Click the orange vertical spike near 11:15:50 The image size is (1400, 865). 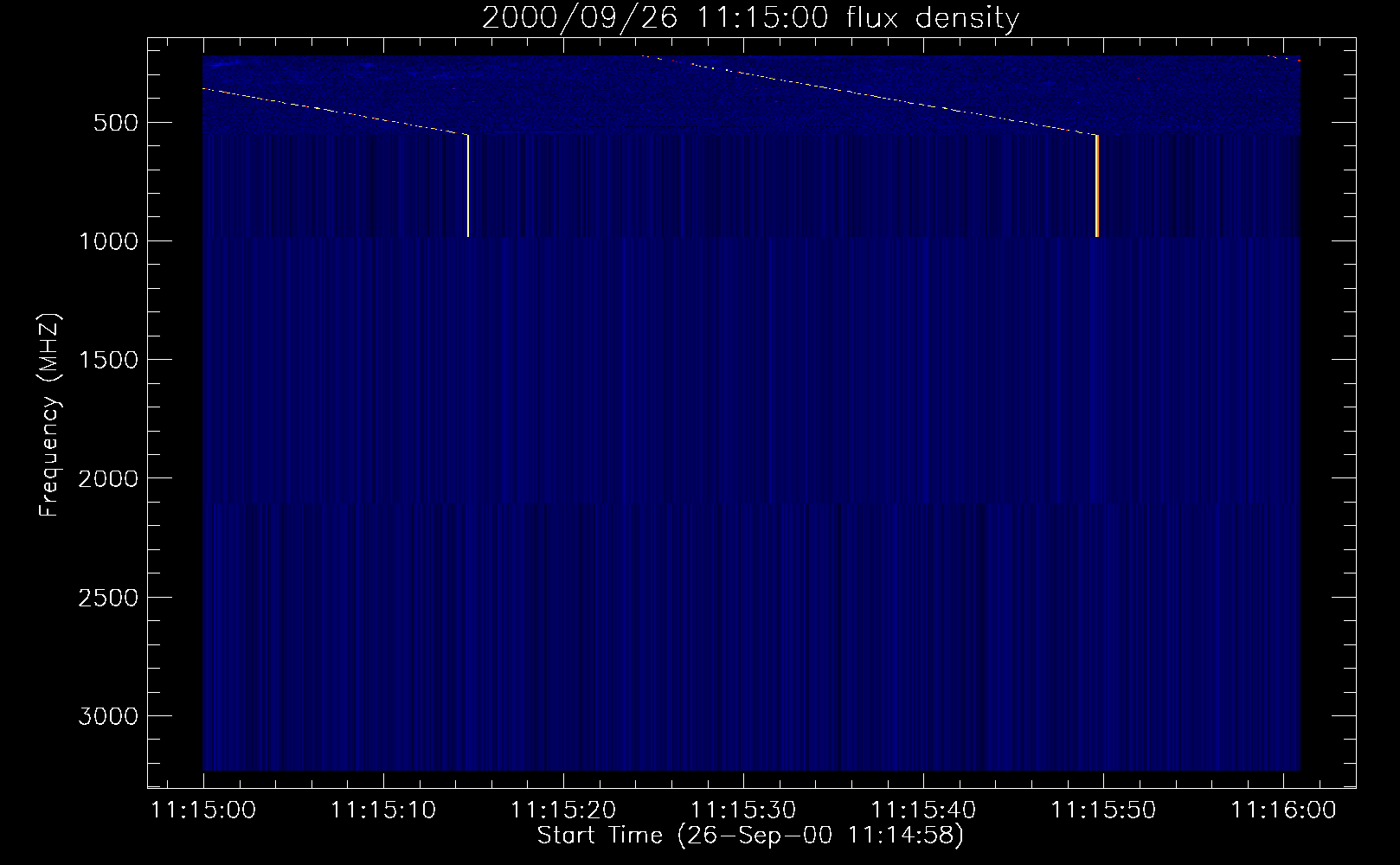click(x=1097, y=185)
